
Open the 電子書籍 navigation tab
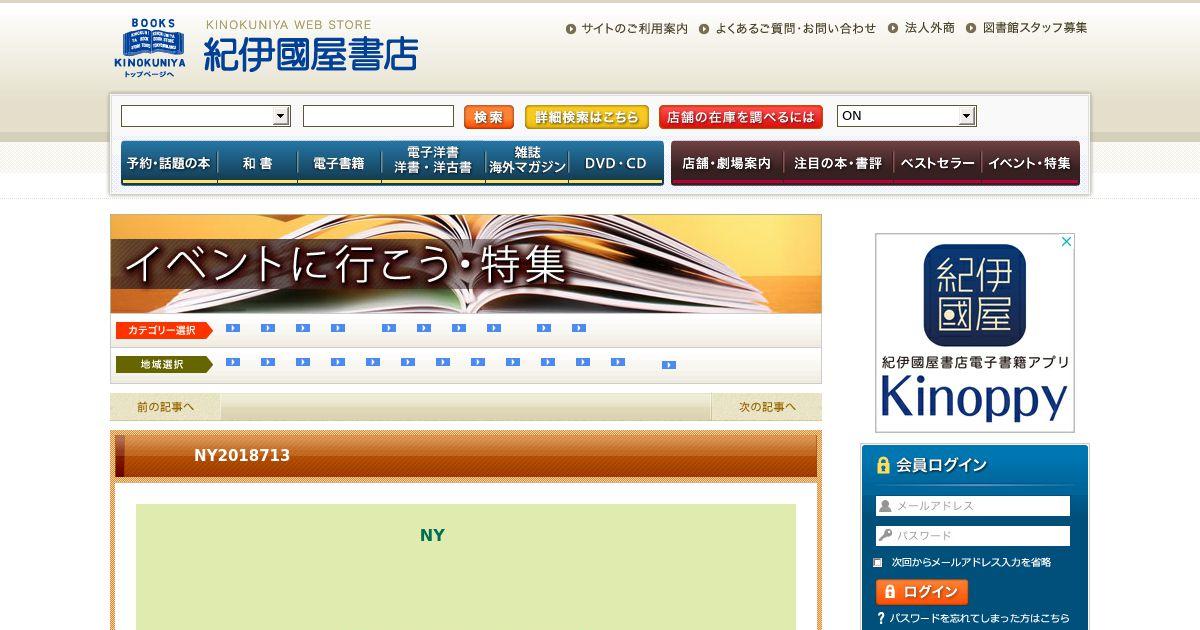point(339,163)
